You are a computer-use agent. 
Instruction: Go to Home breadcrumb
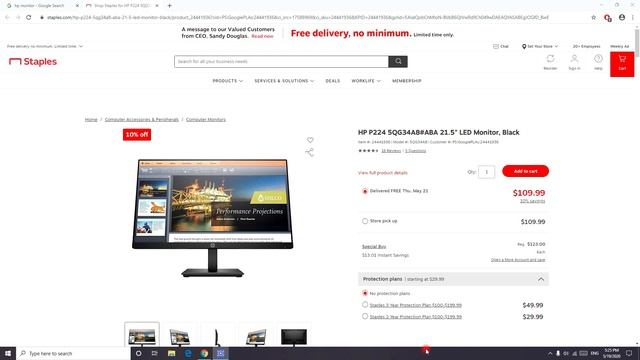click(x=91, y=120)
